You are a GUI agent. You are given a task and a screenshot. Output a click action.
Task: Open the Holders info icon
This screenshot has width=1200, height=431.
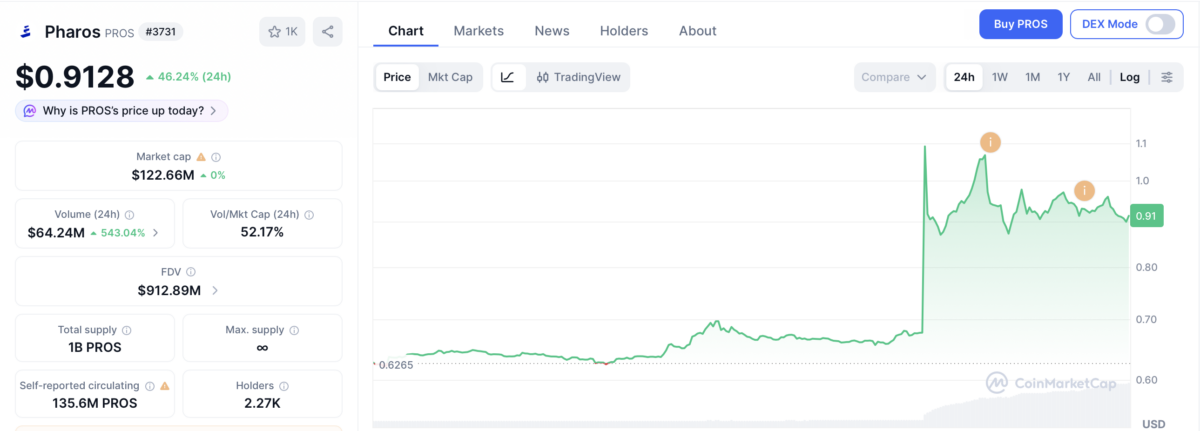pyautogui.click(x=284, y=386)
